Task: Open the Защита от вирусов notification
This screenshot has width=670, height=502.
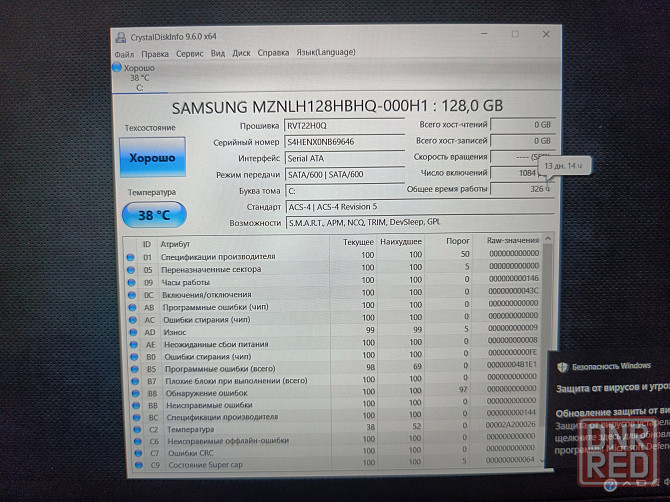Action: point(612,388)
